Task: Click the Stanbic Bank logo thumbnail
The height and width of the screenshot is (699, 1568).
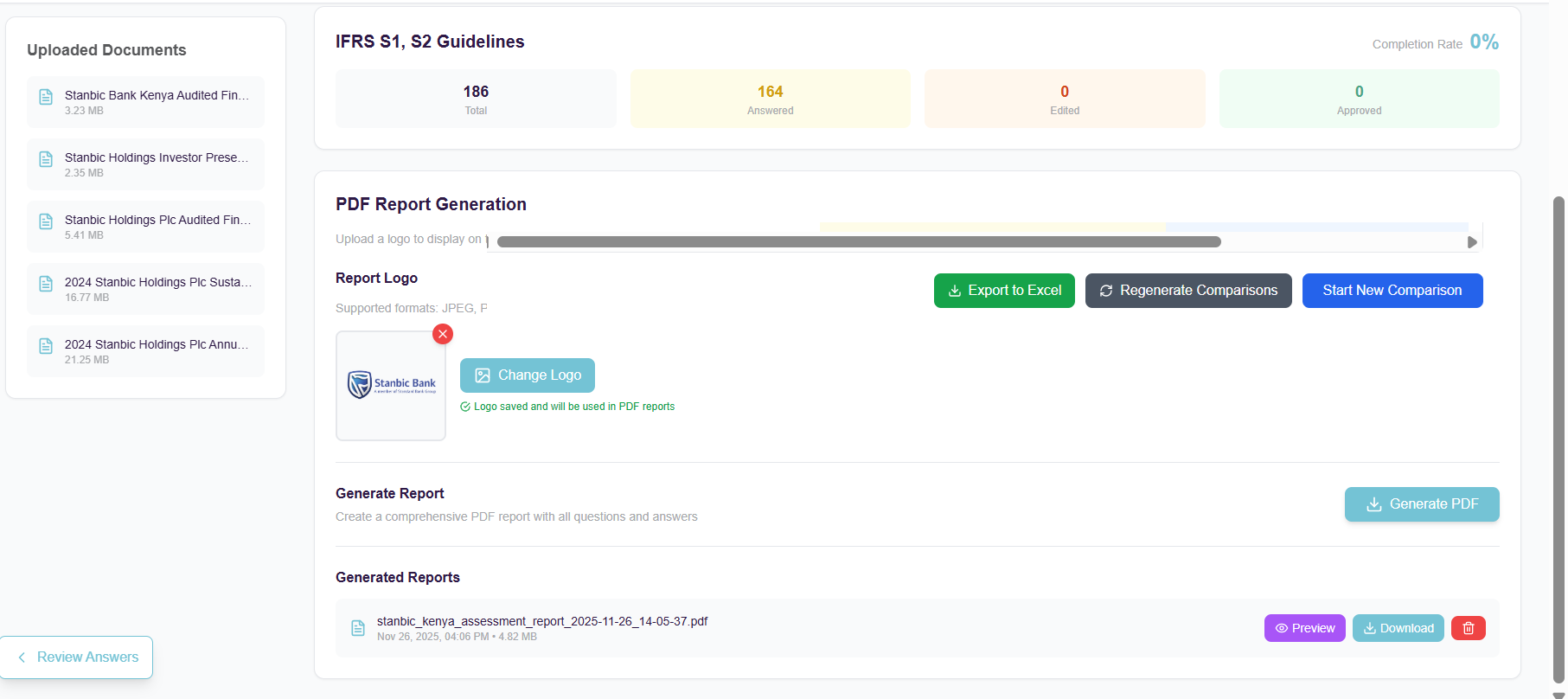Action: (x=391, y=386)
